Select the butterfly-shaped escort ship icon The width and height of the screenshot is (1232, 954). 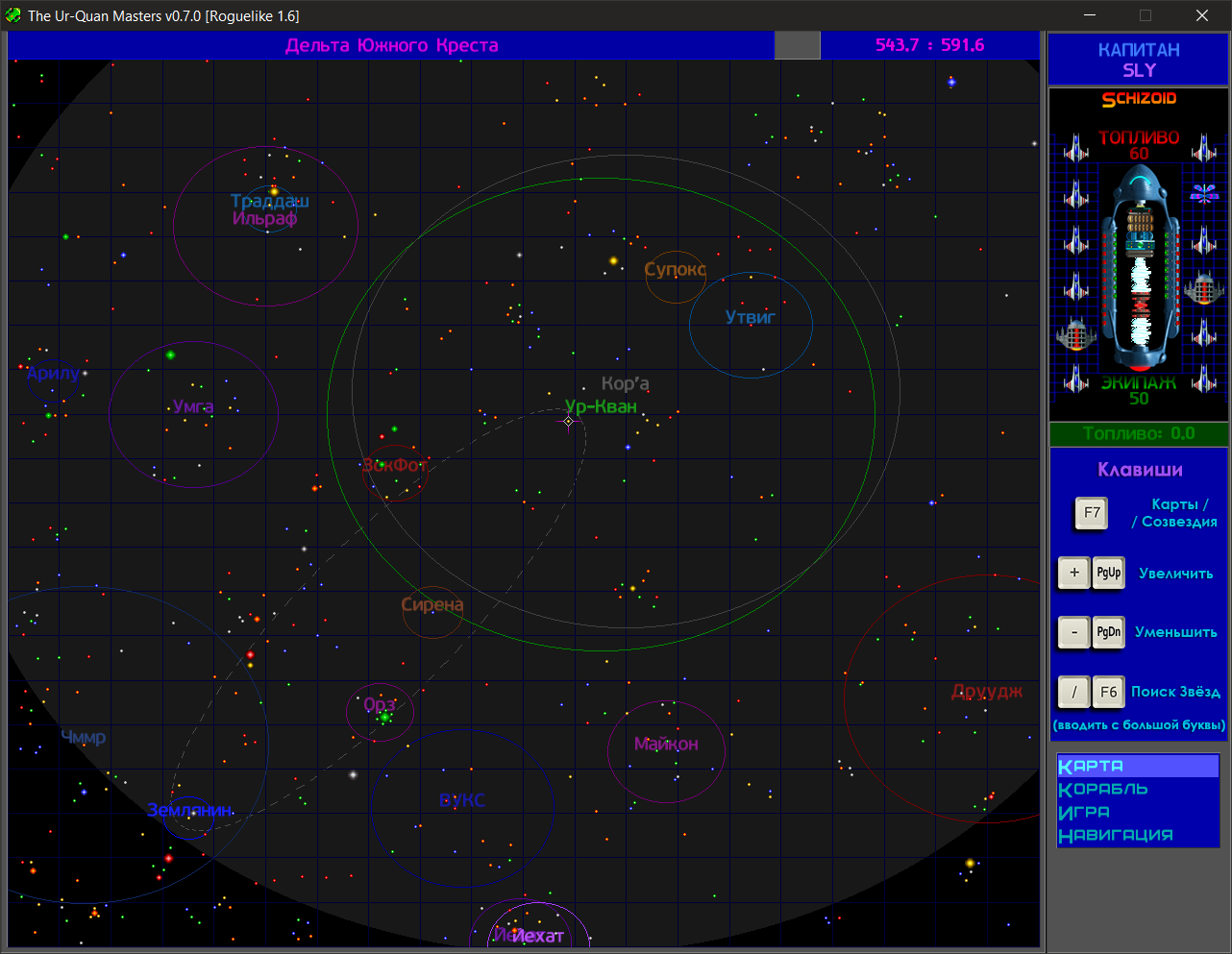(x=1203, y=193)
